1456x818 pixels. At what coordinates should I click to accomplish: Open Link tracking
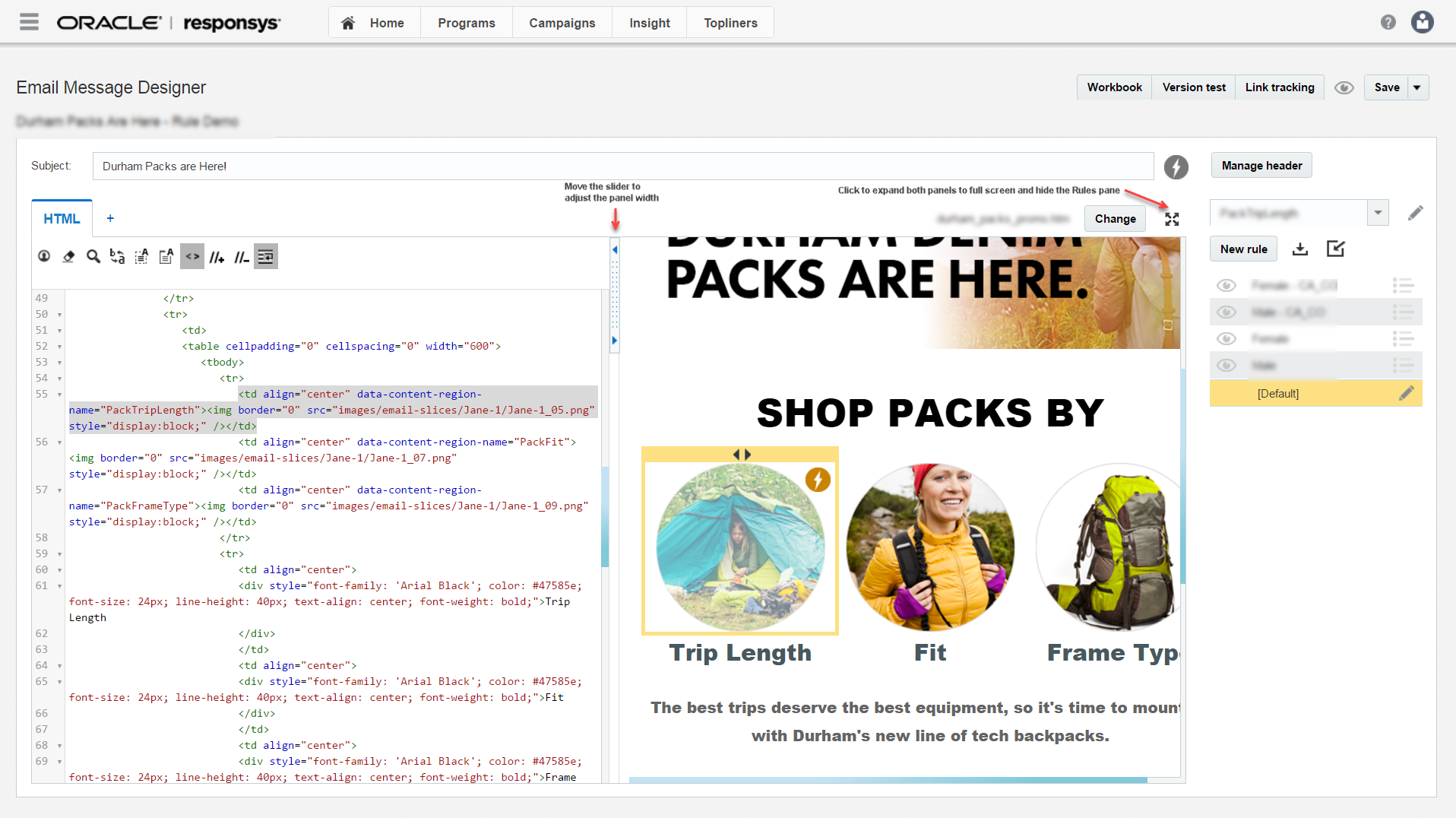point(1280,87)
